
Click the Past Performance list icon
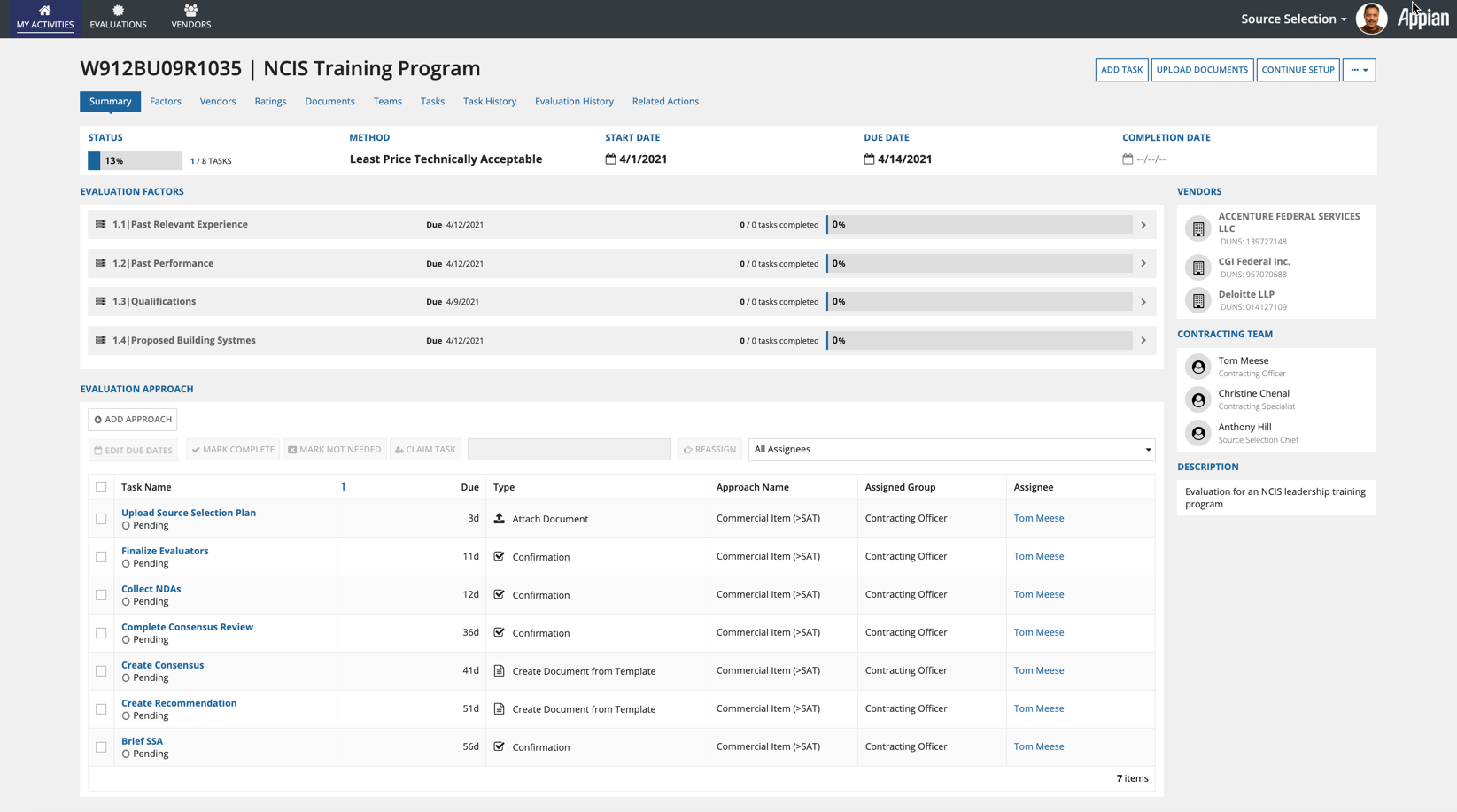[x=101, y=264]
